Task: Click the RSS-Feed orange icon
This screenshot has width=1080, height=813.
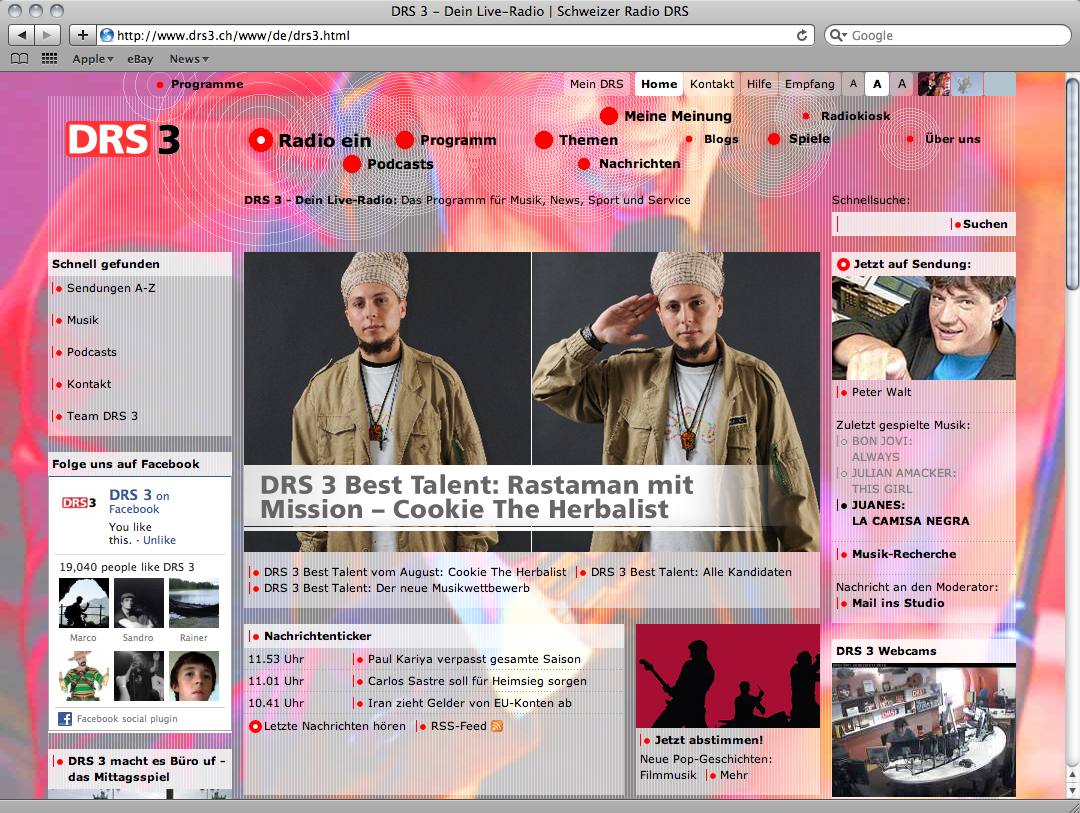Action: (x=497, y=726)
